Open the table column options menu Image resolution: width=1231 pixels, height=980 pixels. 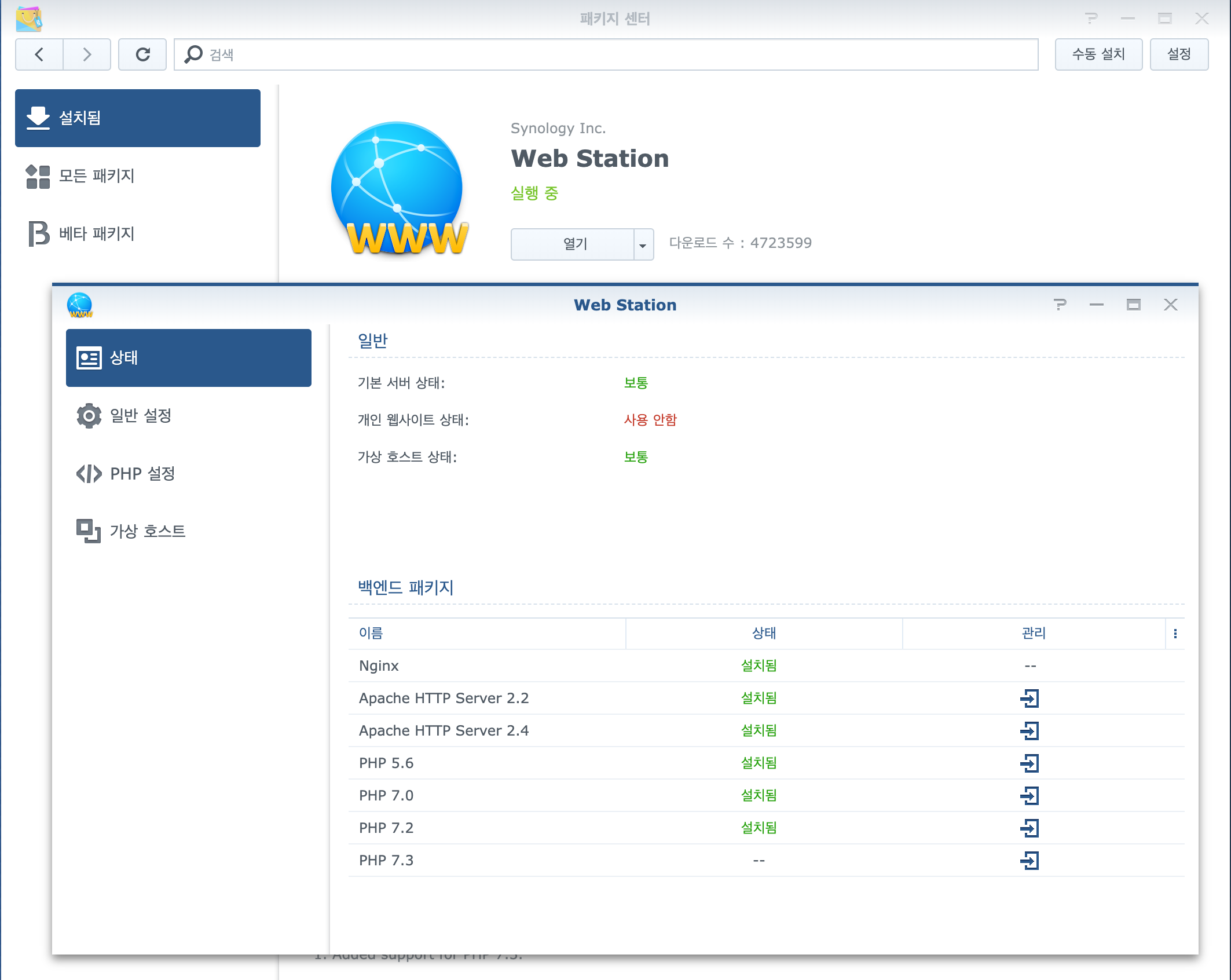tap(1175, 634)
